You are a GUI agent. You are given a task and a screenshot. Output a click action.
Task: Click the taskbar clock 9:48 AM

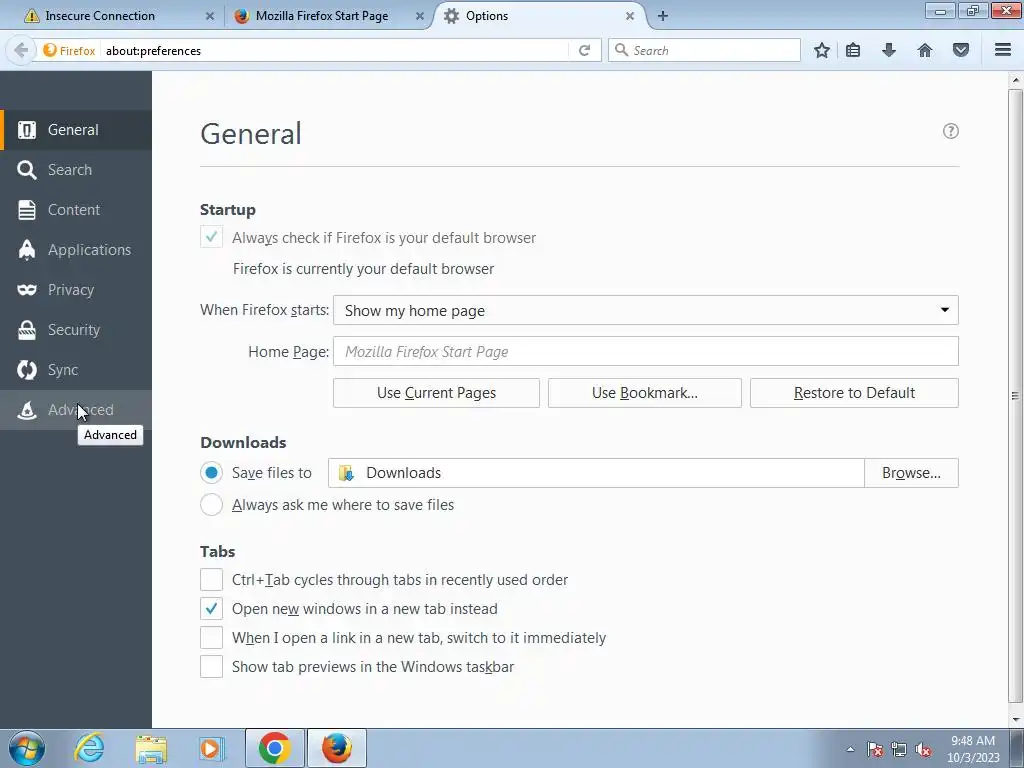point(973,749)
